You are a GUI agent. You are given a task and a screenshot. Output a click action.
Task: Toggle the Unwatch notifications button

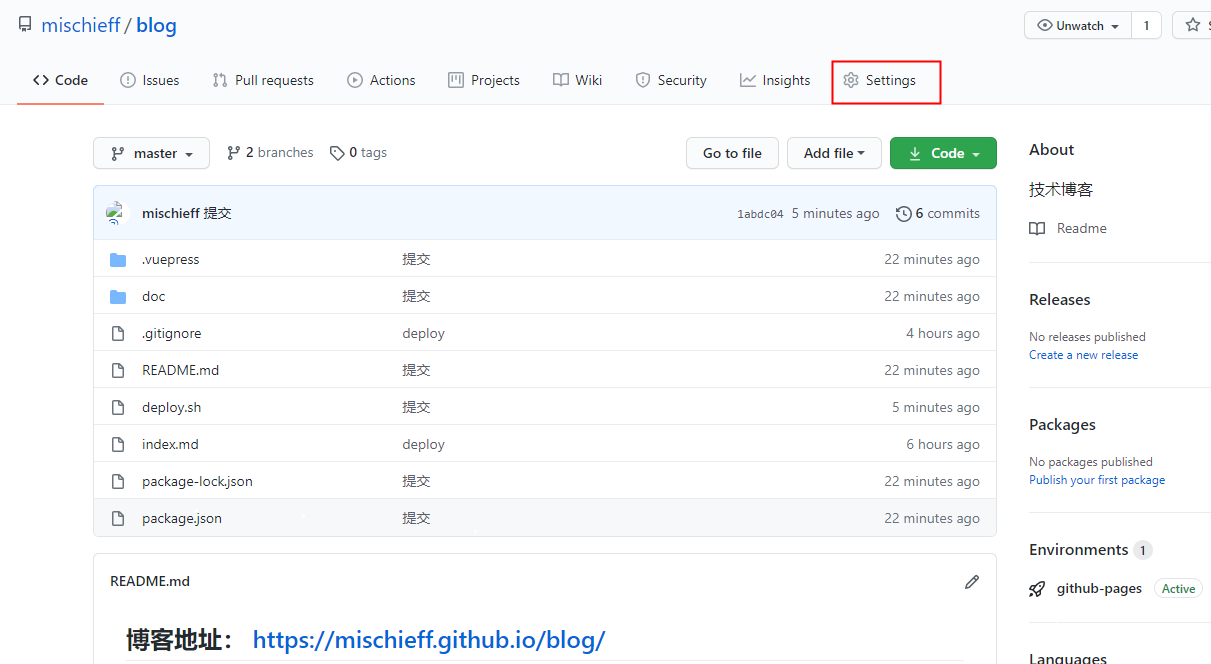tap(1078, 26)
